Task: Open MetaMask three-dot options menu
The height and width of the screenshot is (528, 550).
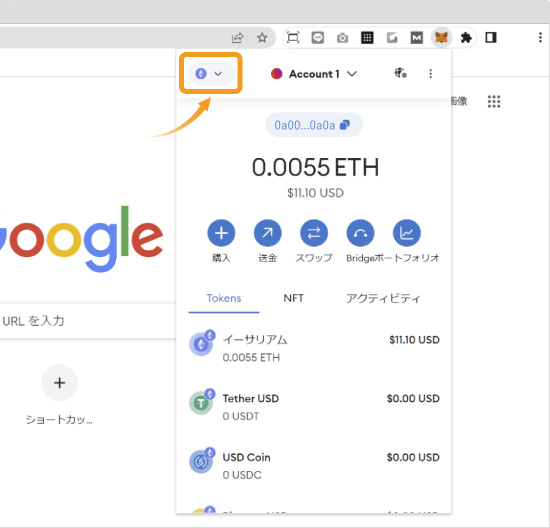Action: [x=430, y=74]
